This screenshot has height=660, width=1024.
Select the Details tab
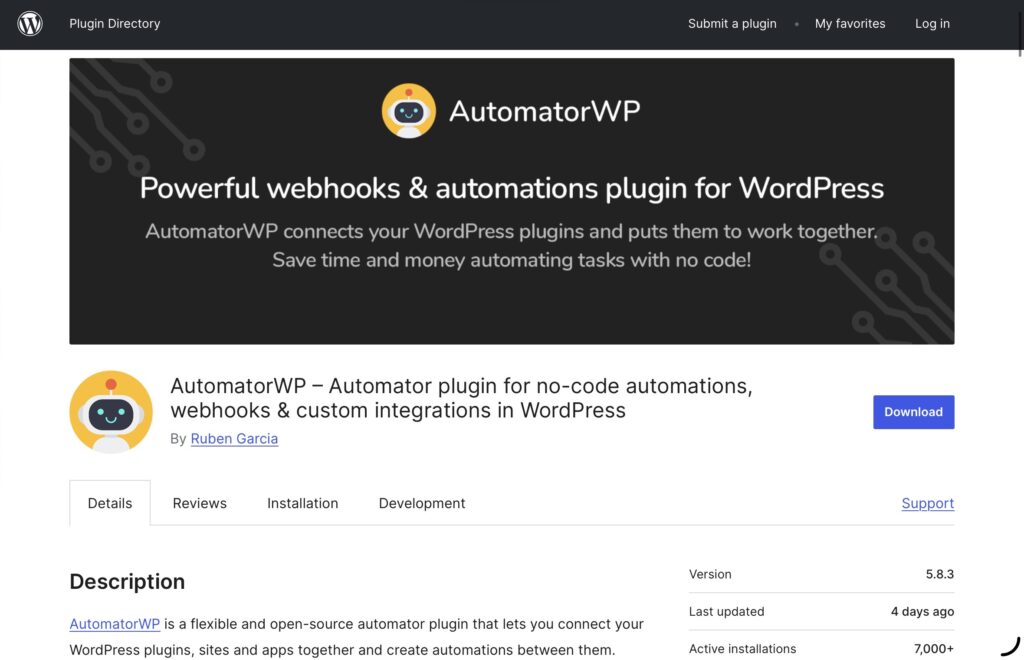(x=110, y=503)
